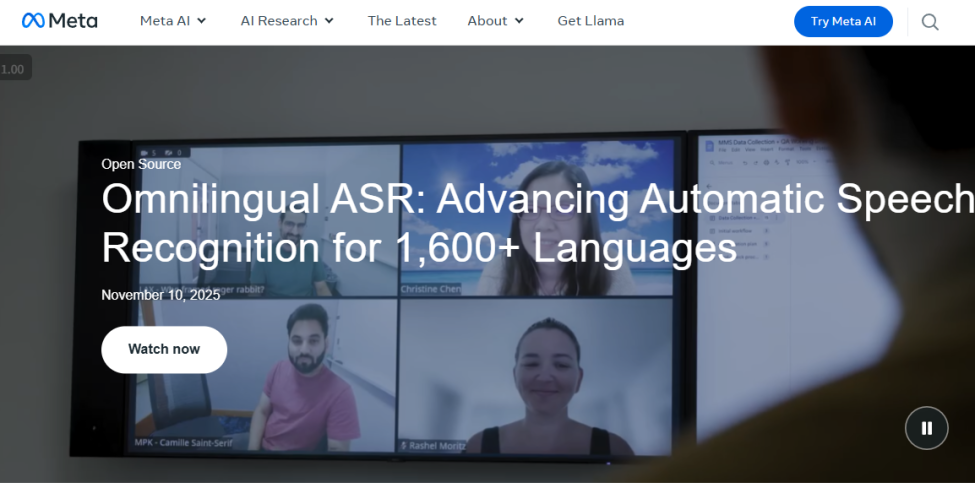Open the About navigation menu
The image size is (975, 488).
tap(487, 21)
